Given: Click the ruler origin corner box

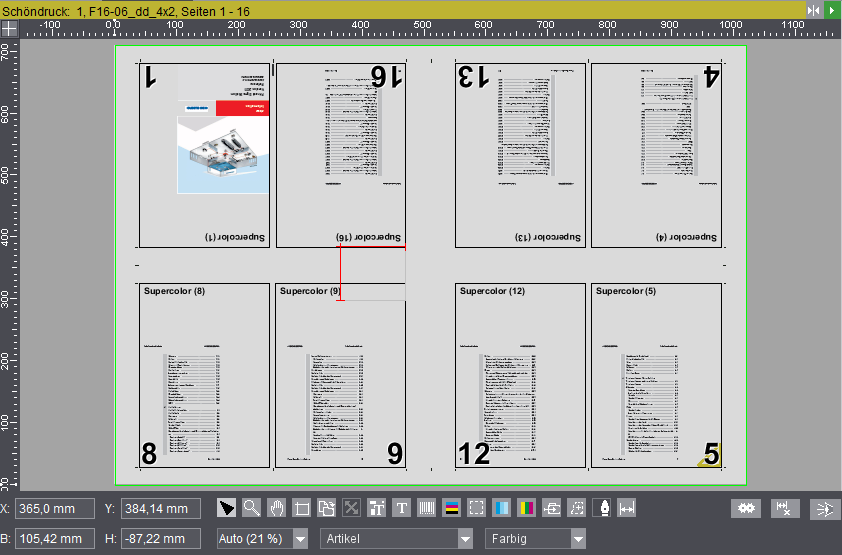Looking at the screenshot, I should click(10, 28).
